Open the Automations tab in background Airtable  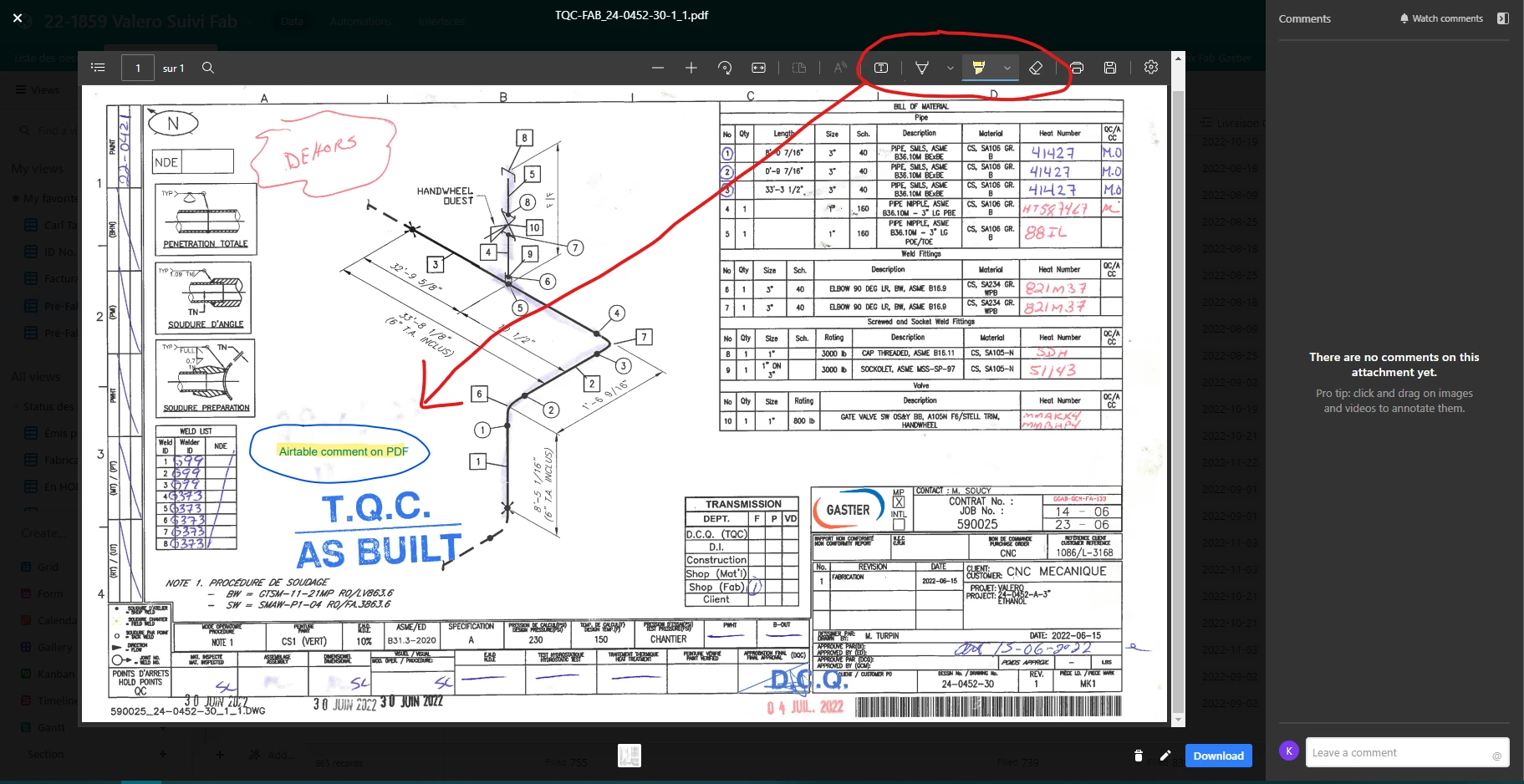[x=360, y=21]
